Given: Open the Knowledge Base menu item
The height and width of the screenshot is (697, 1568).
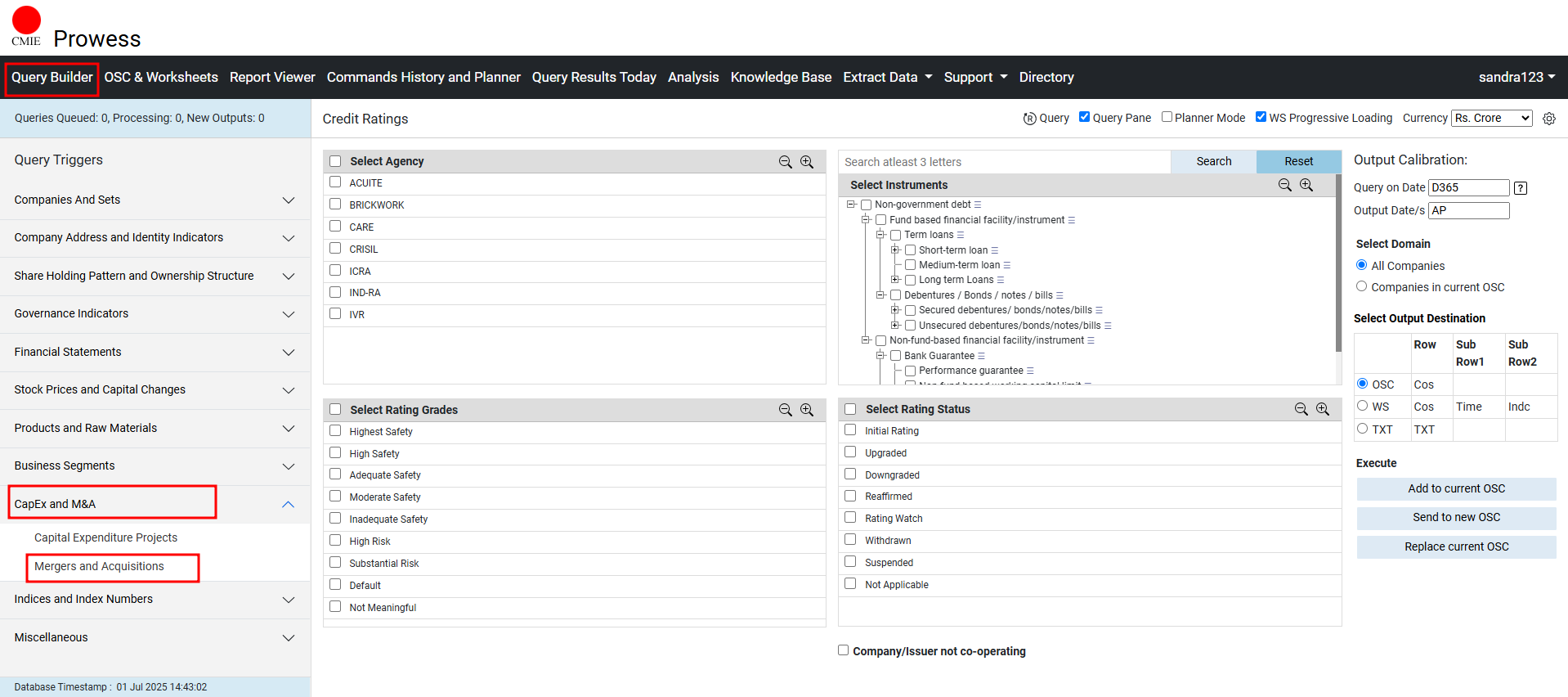Looking at the screenshot, I should pos(780,77).
